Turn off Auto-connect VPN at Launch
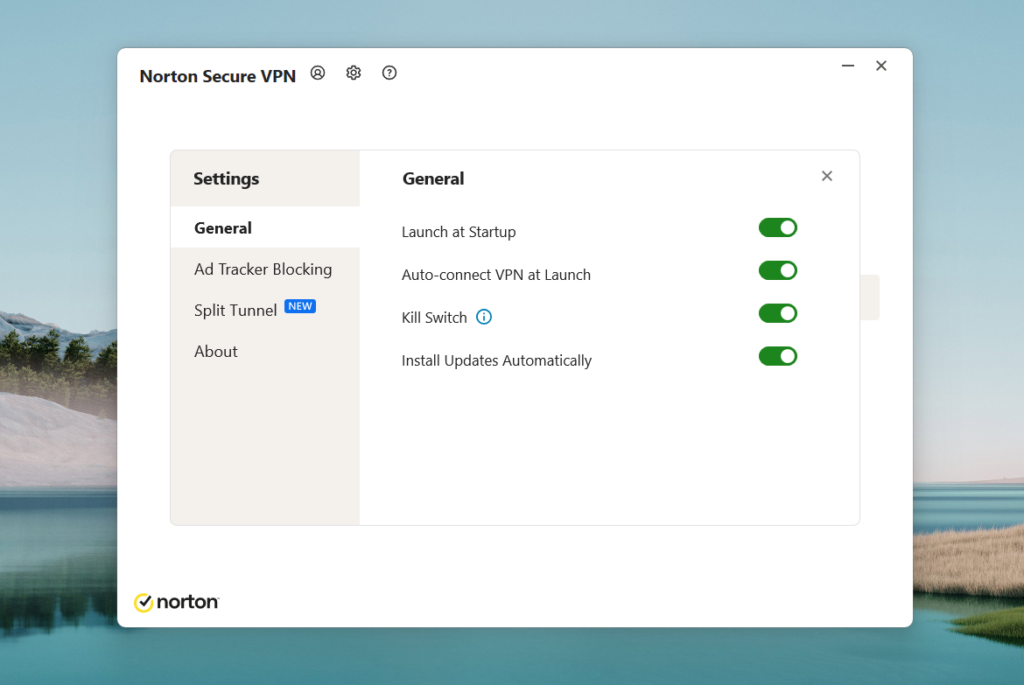This screenshot has height=685, width=1024. (x=778, y=270)
